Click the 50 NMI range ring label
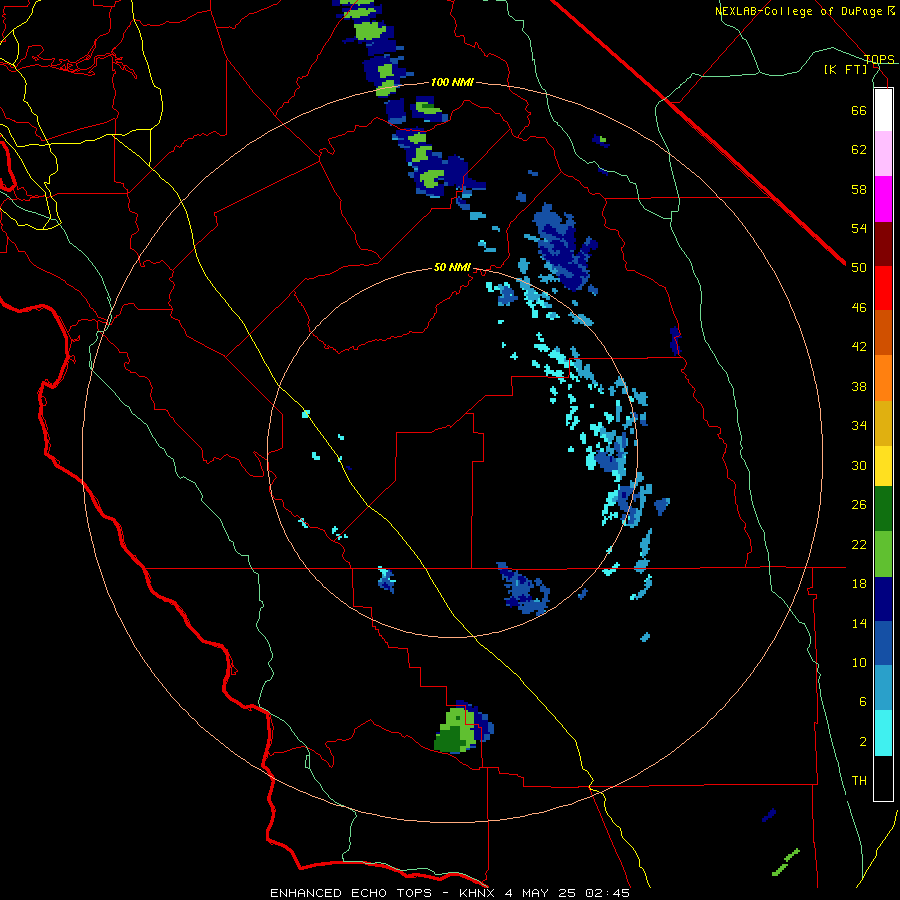 (452, 267)
